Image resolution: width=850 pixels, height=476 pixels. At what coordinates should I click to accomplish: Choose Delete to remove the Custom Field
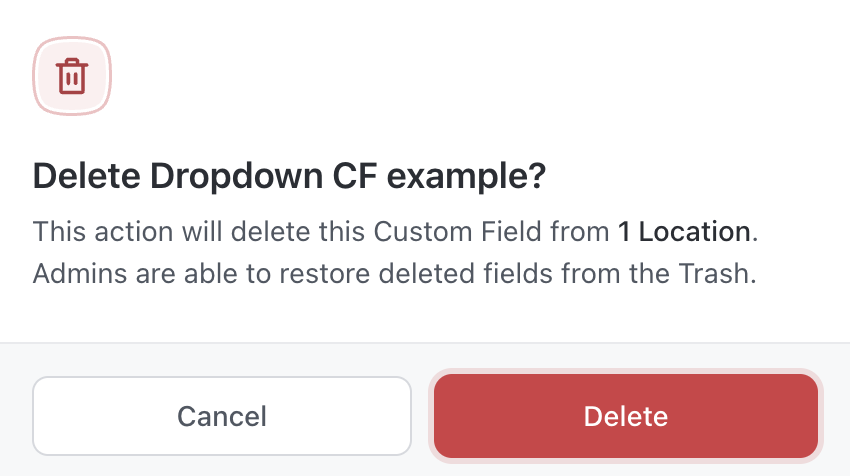pyautogui.click(x=626, y=416)
